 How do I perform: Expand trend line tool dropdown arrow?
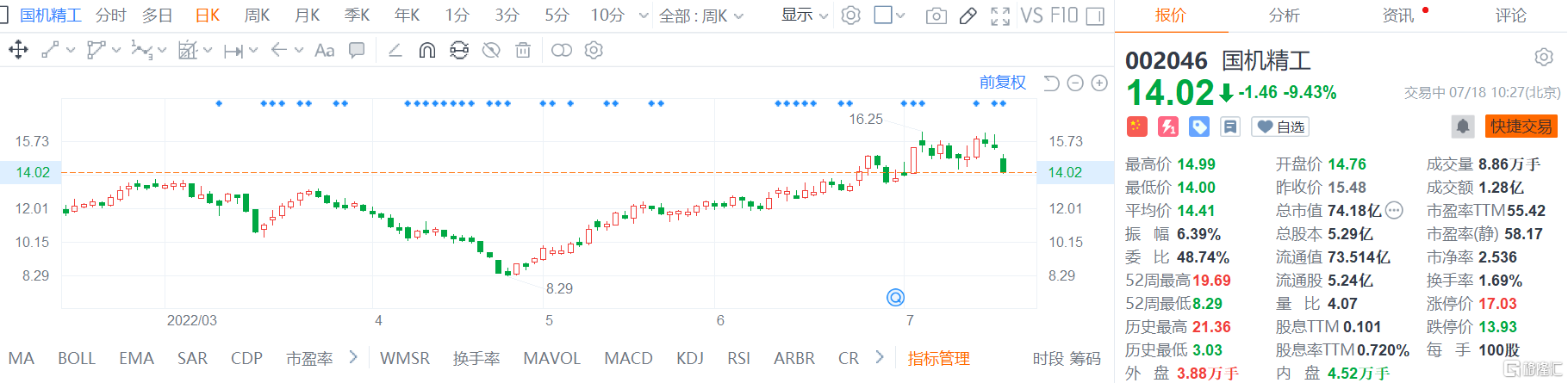71,51
